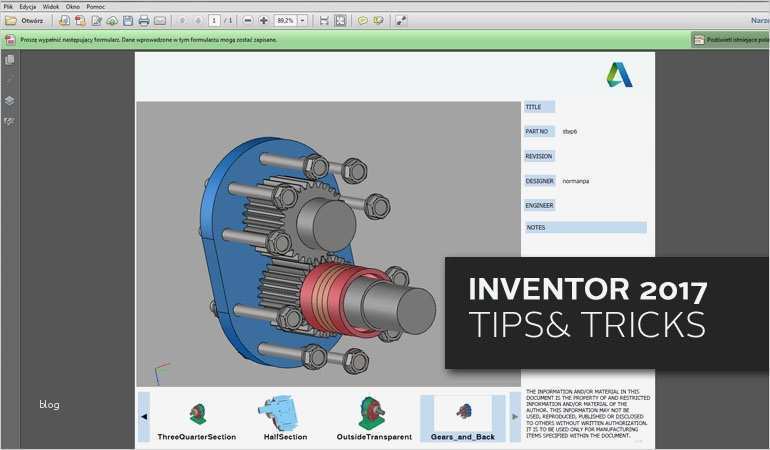Click the property disclaimer text block

[588, 414]
